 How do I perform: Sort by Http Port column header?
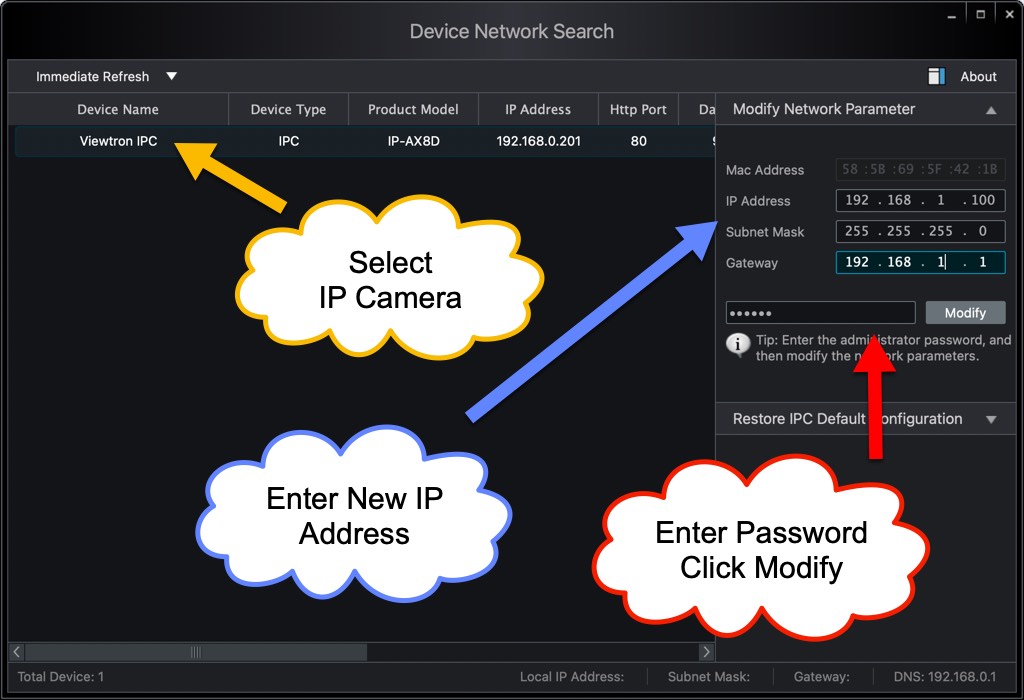(x=638, y=110)
